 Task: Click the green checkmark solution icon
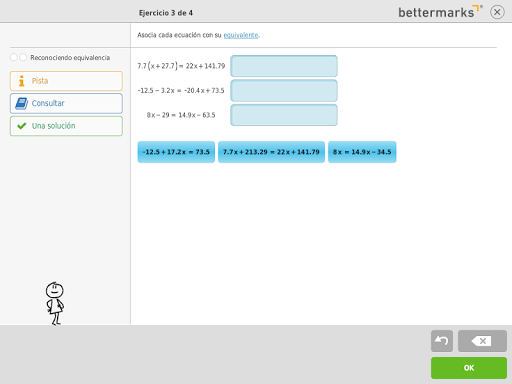(x=22, y=126)
